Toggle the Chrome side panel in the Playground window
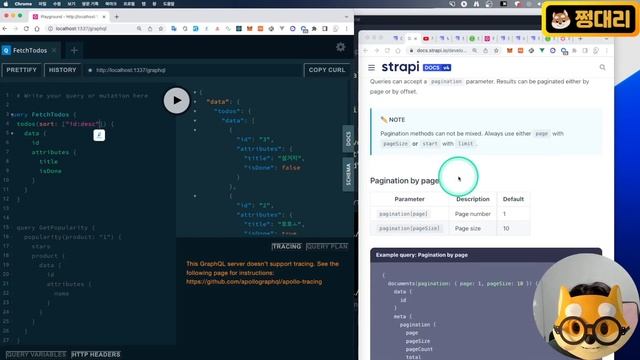Image resolution: width=640 pixels, height=360 pixels. (x=325, y=29)
